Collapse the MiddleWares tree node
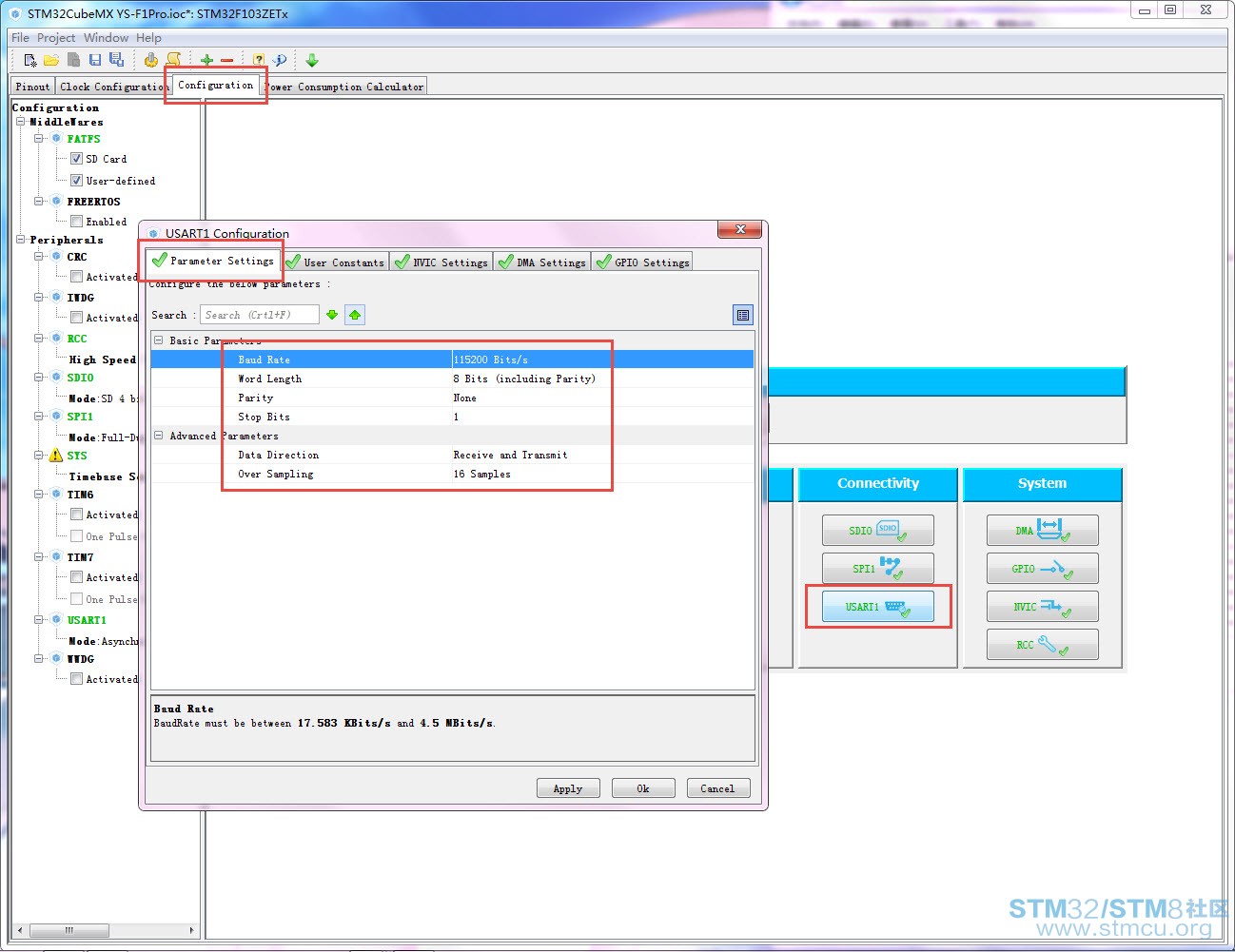This screenshot has width=1235, height=952. [x=20, y=122]
